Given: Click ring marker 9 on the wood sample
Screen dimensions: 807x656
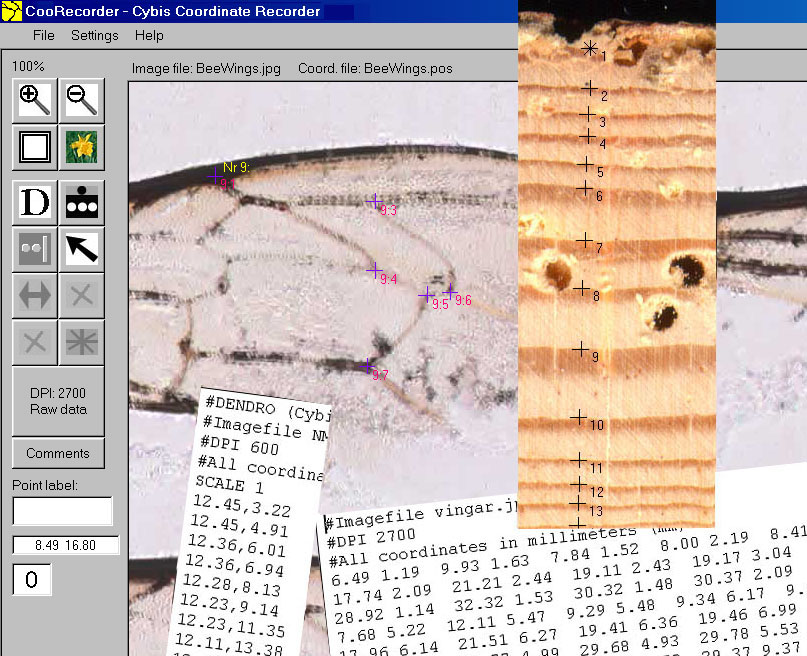Looking at the screenshot, I should (x=581, y=349).
